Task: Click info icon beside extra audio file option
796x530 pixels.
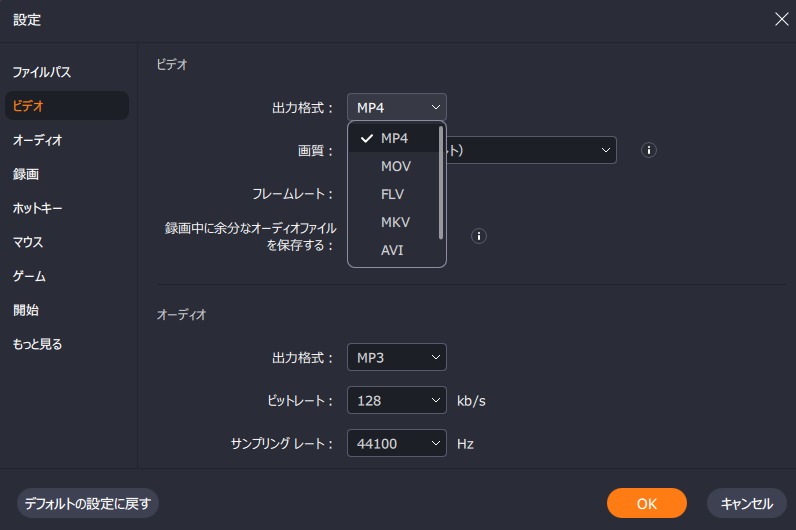Action: pyautogui.click(x=478, y=236)
